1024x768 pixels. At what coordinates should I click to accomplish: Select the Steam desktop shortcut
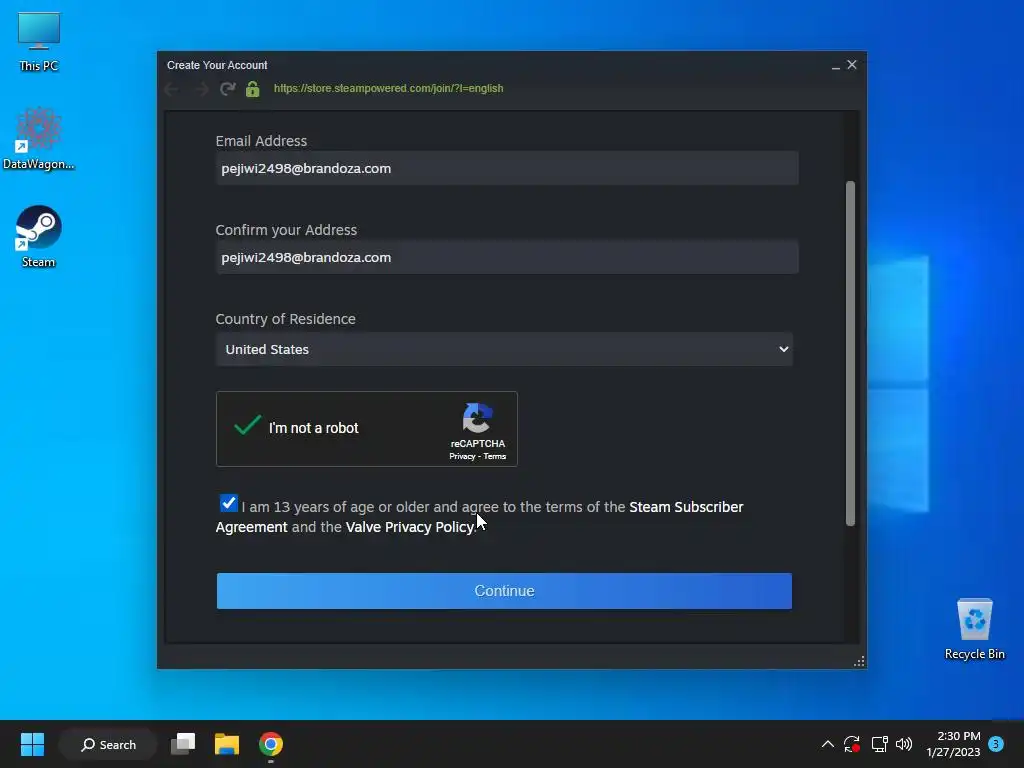39,236
